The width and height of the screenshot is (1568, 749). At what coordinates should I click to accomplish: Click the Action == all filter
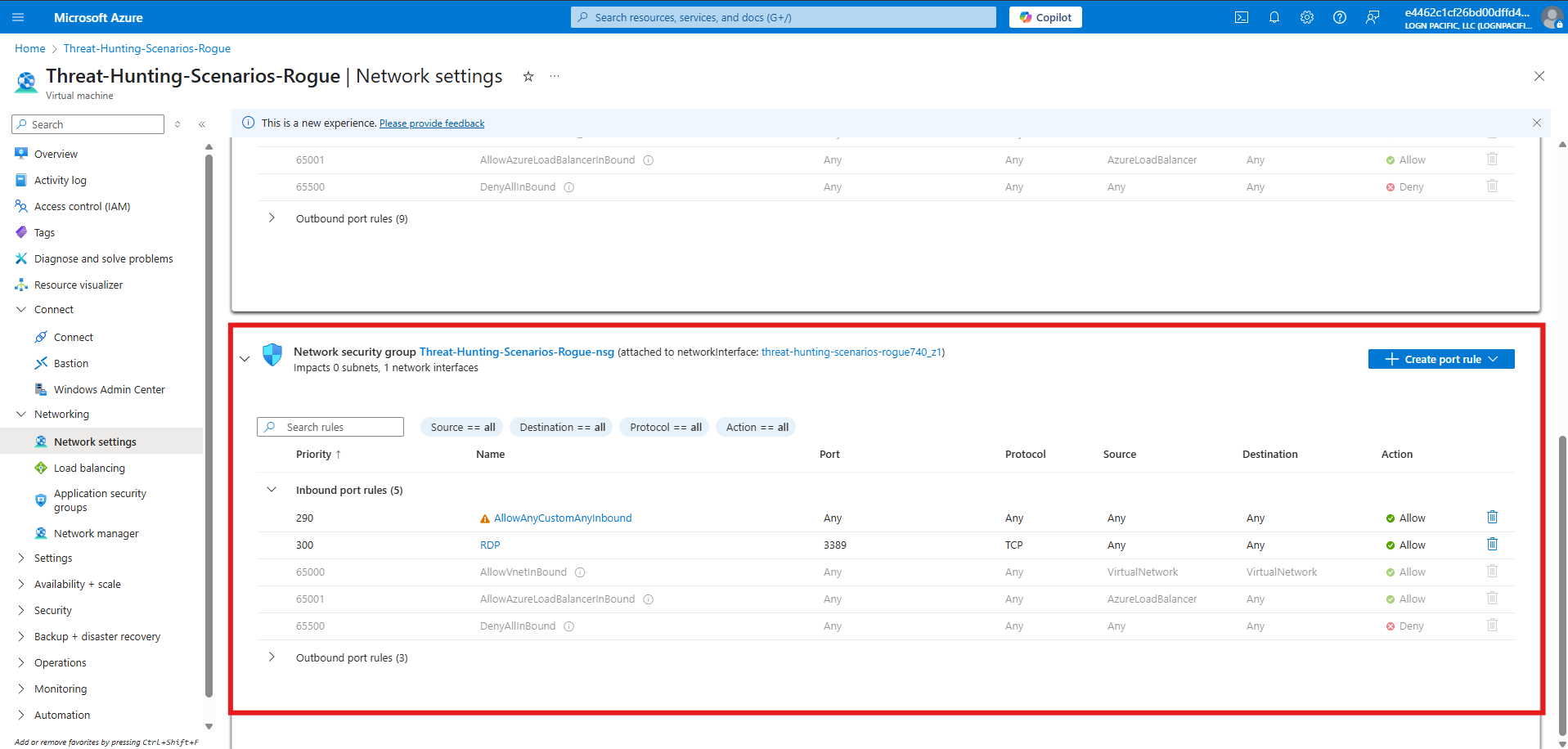click(757, 427)
